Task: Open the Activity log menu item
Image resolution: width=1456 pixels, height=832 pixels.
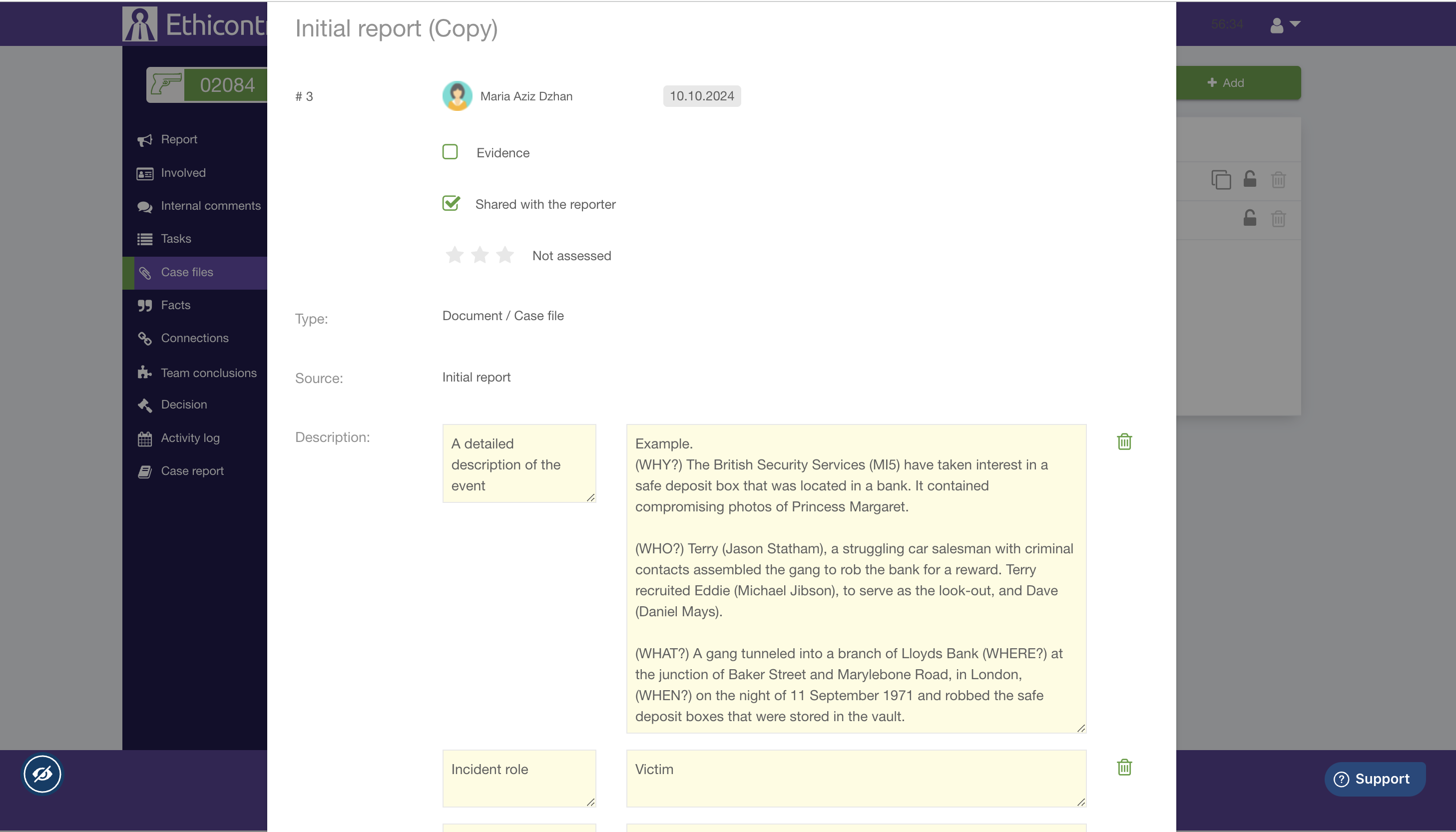Action: pos(190,437)
